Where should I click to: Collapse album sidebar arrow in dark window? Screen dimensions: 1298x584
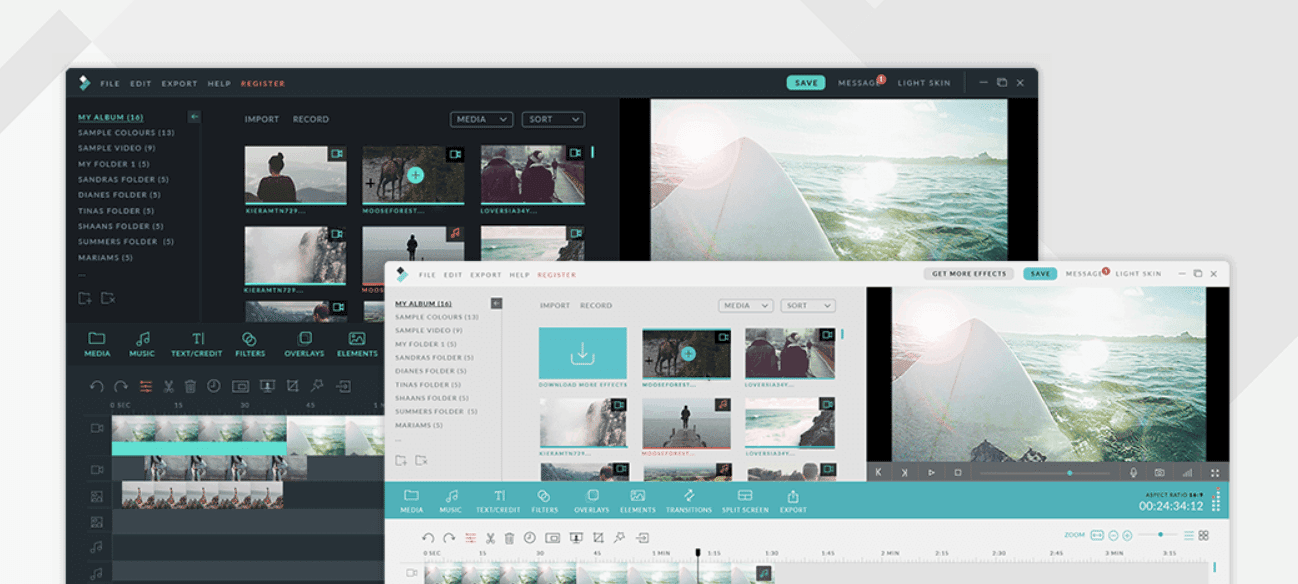click(x=194, y=117)
